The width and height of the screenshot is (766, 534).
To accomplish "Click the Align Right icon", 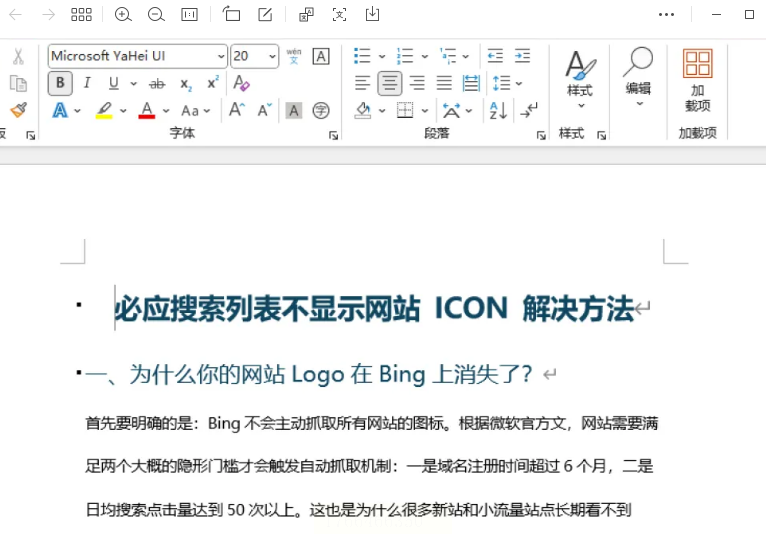I will (x=417, y=83).
